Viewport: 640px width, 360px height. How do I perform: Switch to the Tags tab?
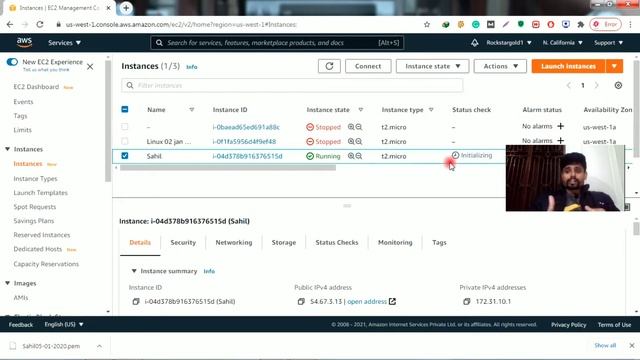pyautogui.click(x=439, y=242)
